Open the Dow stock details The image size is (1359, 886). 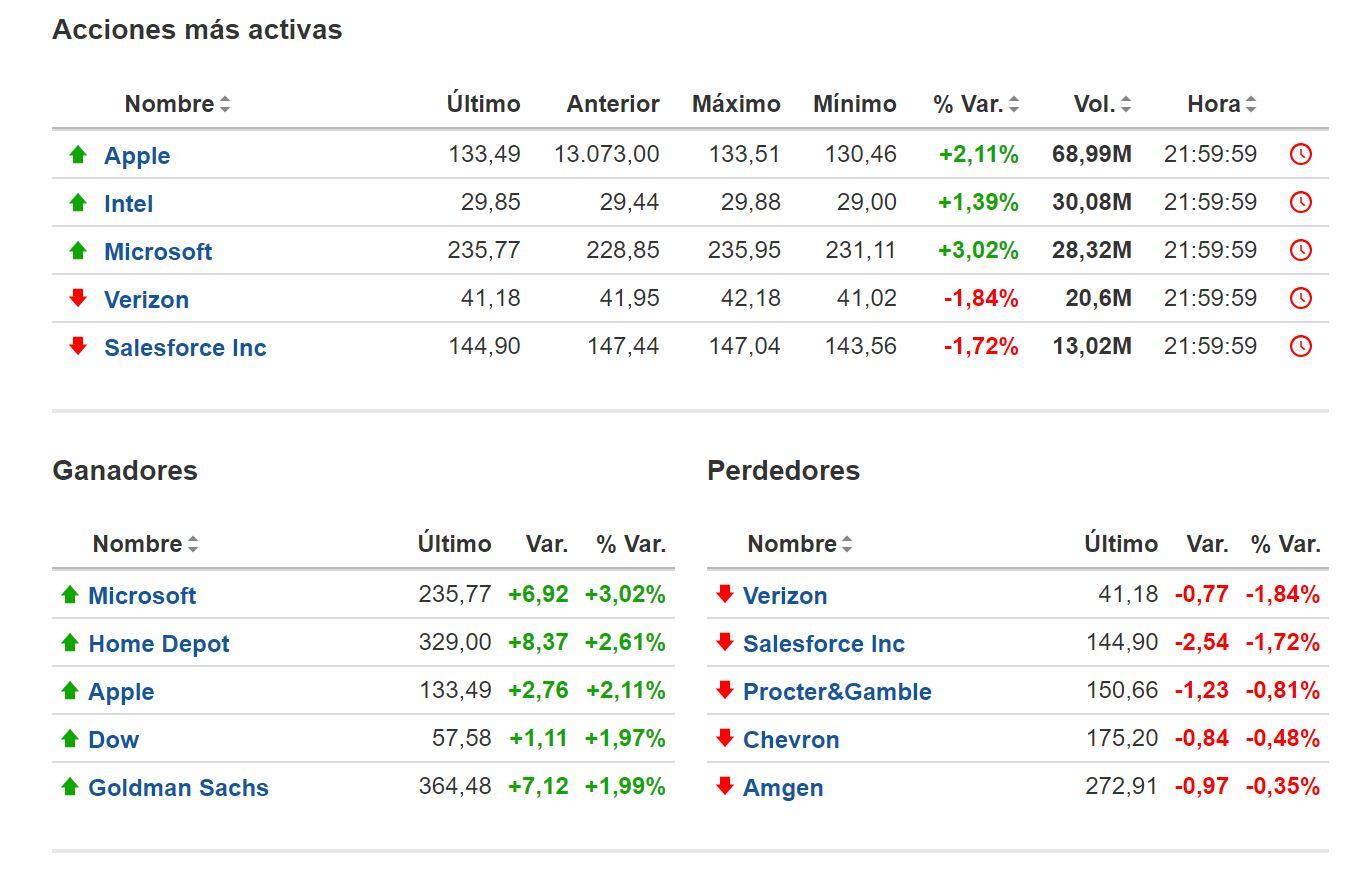[x=113, y=740]
